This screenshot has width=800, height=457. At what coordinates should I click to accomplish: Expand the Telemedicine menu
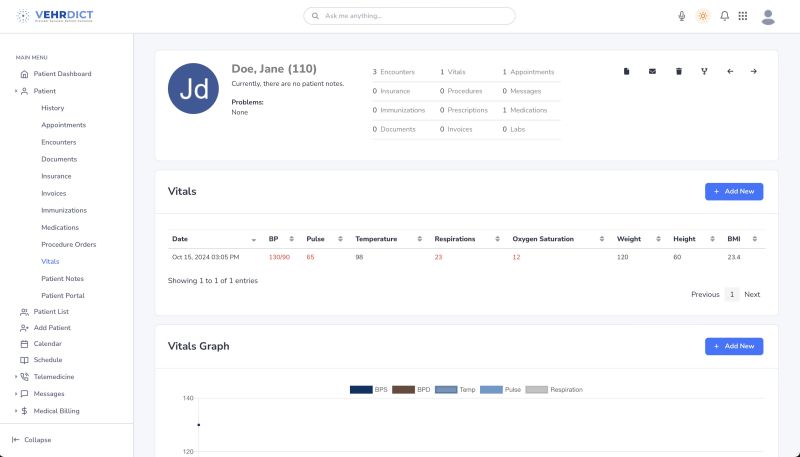16,377
